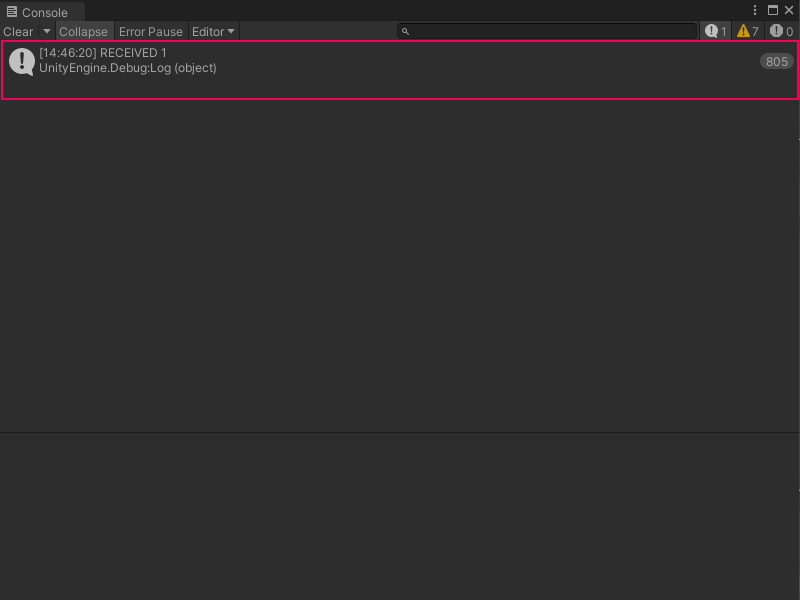Screen dimensions: 800x600
Task: Click the search magnifier icon
Action: (404, 31)
